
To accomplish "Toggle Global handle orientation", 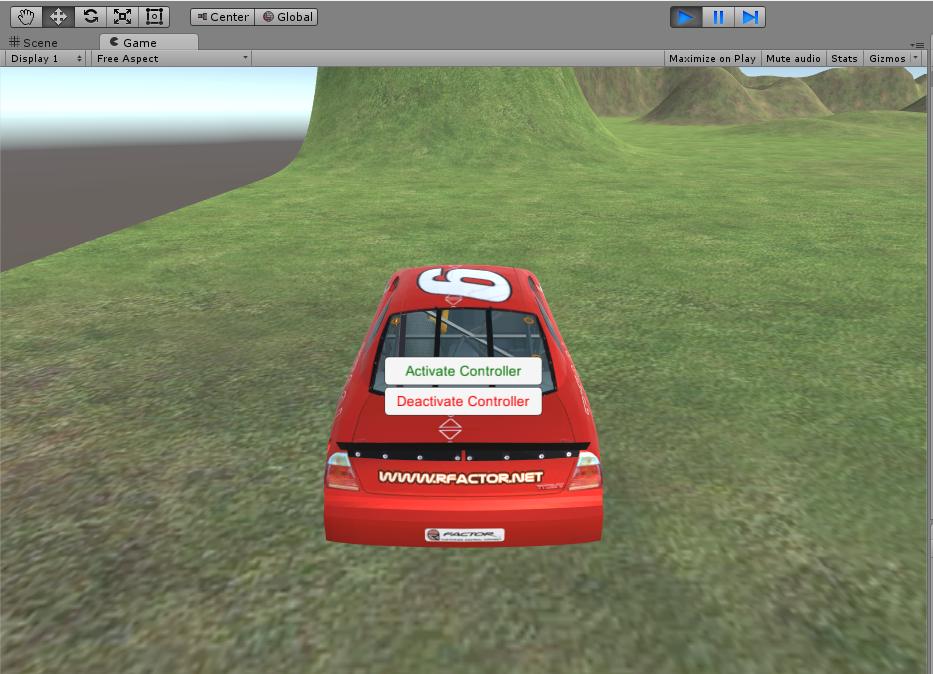I will [286, 16].
